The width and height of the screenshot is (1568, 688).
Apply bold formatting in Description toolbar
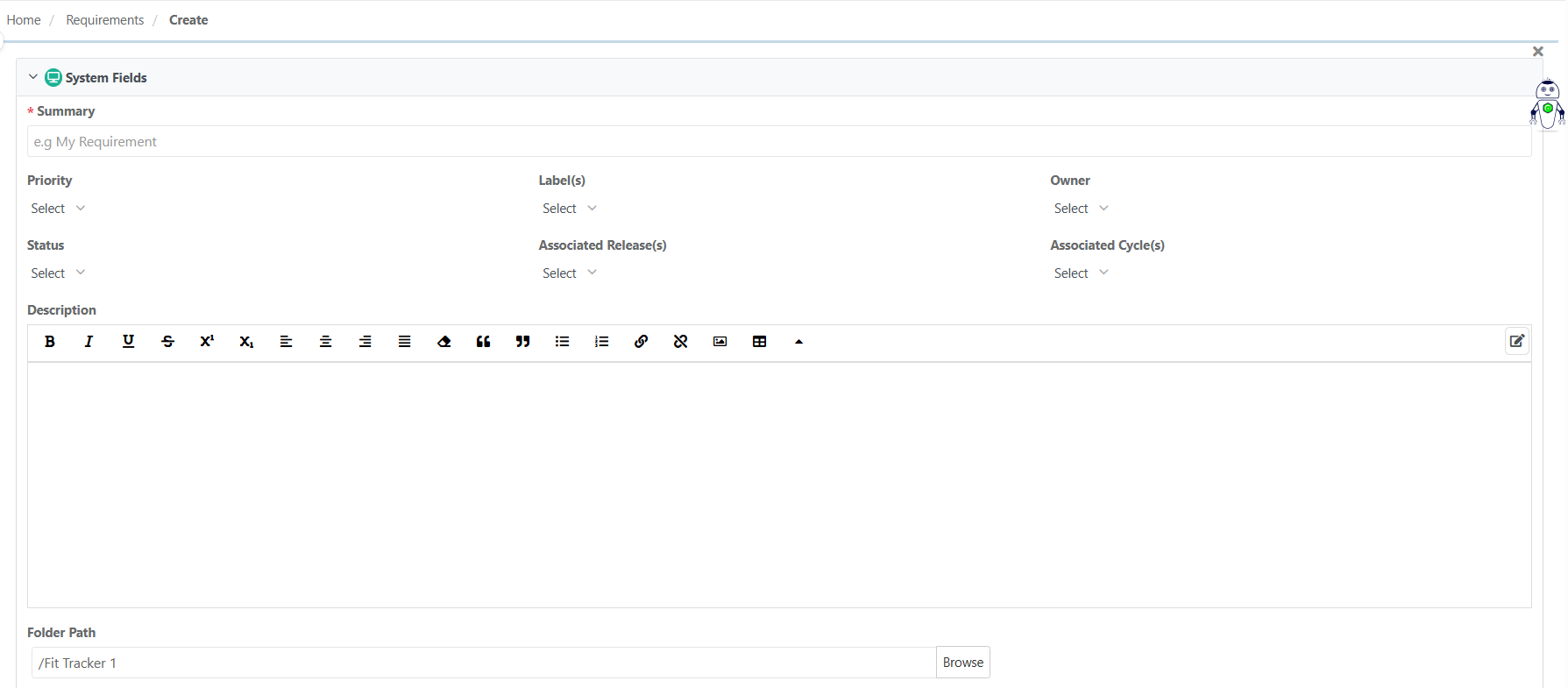tap(50, 342)
